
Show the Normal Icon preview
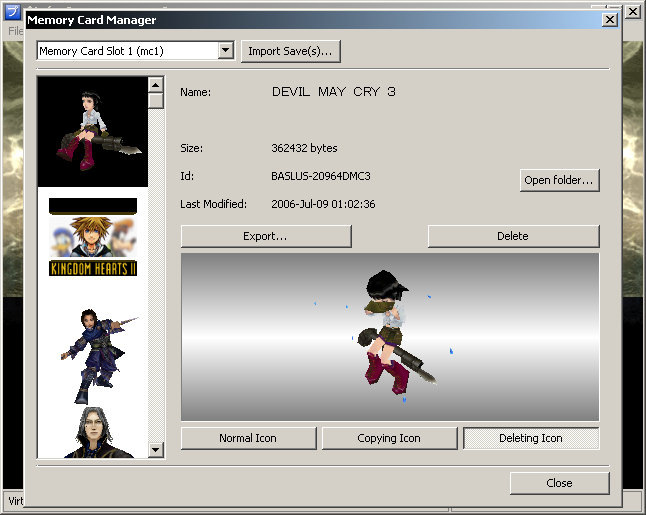coord(248,438)
